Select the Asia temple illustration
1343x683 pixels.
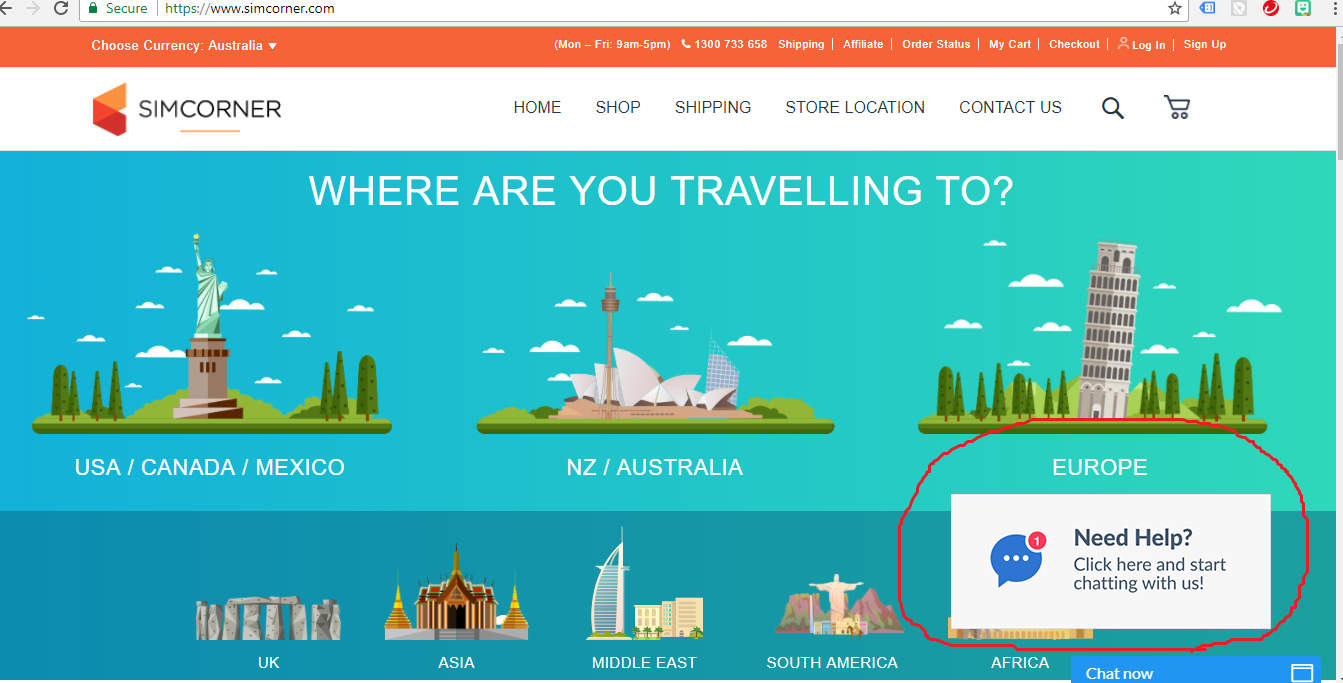click(456, 592)
